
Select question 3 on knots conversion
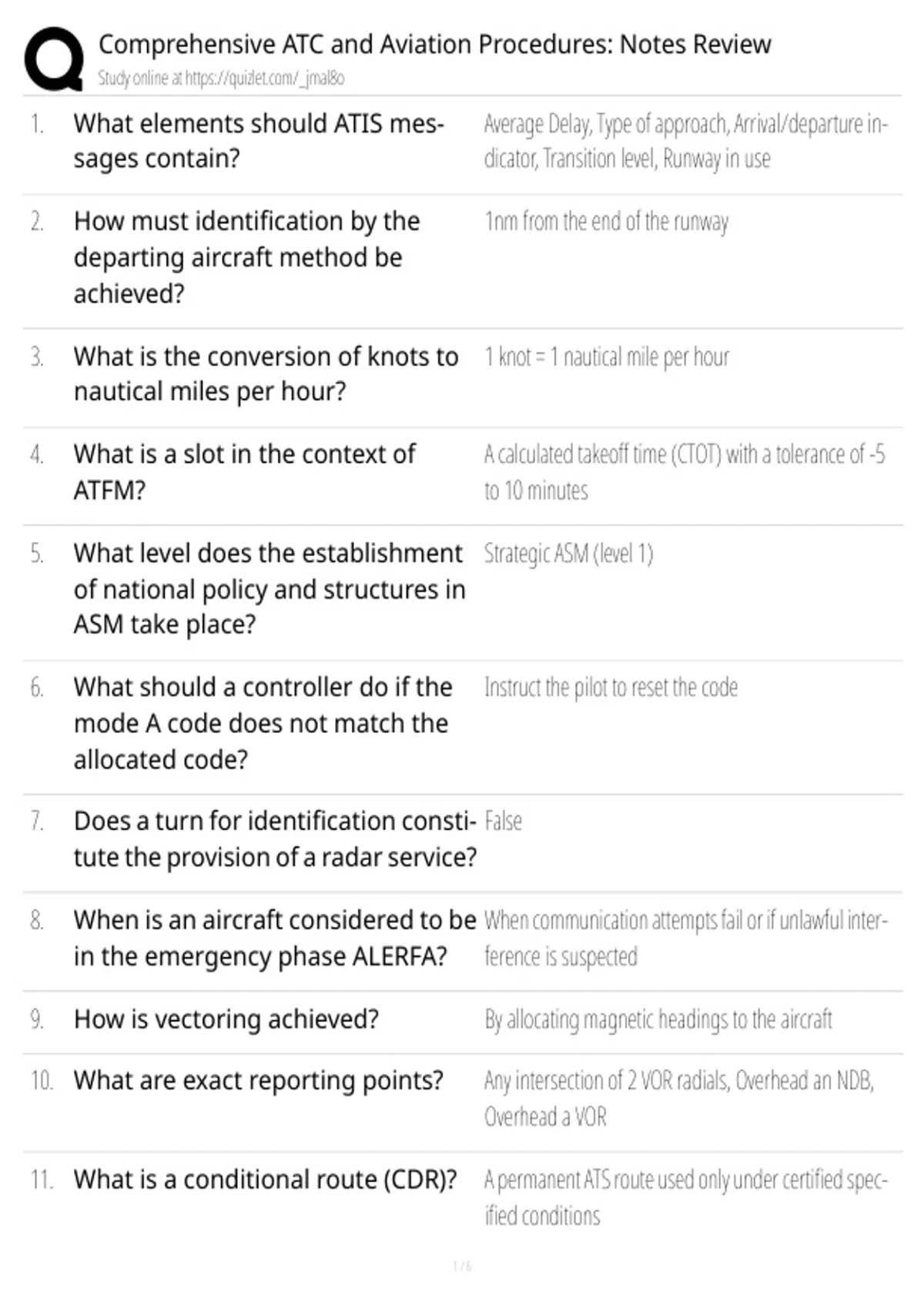coord(266,374)
